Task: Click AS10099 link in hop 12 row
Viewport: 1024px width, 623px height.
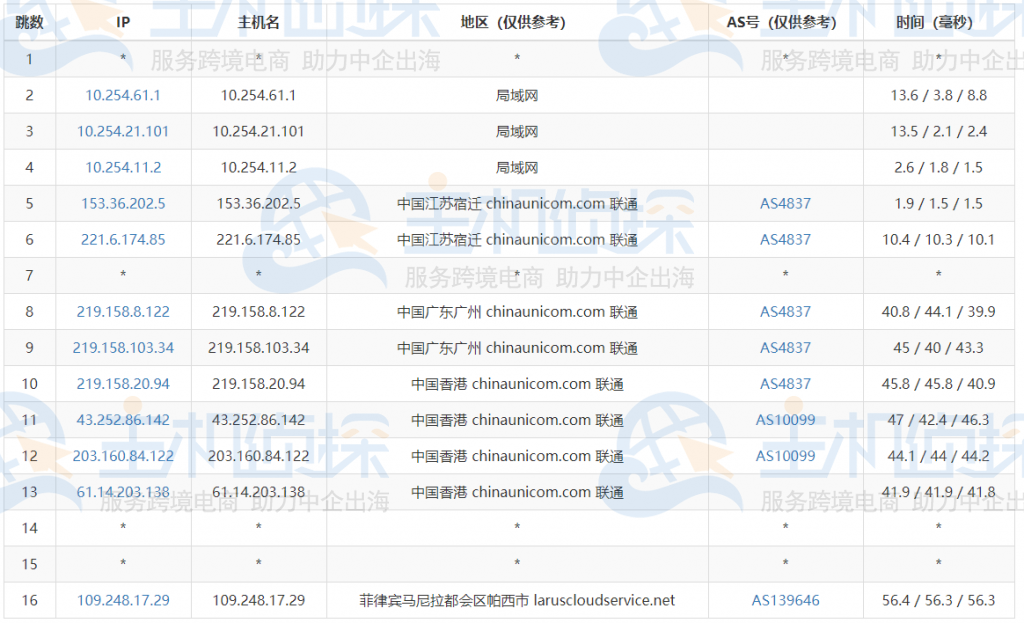Action: pos(785,456)
